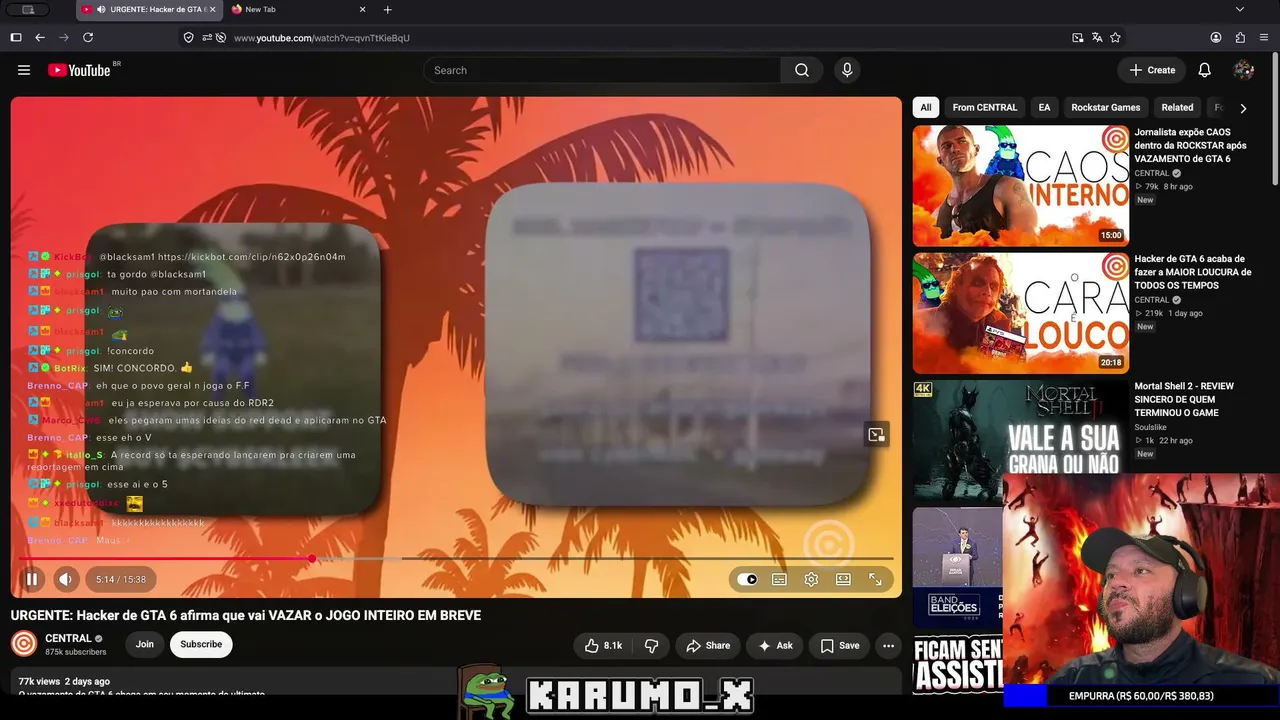This screenshot has width=1280, height=720.
Task: Open 'Jornalista expõe CAOS dentro da ROCKSTAR' title
Action: [1190, 146]
